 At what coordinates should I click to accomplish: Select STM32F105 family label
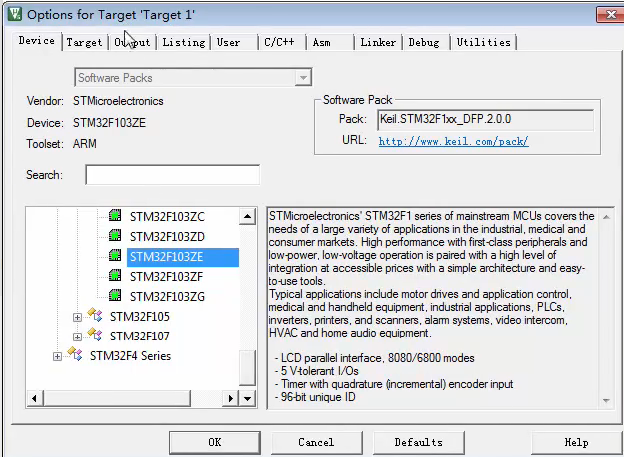coord(140,316)
